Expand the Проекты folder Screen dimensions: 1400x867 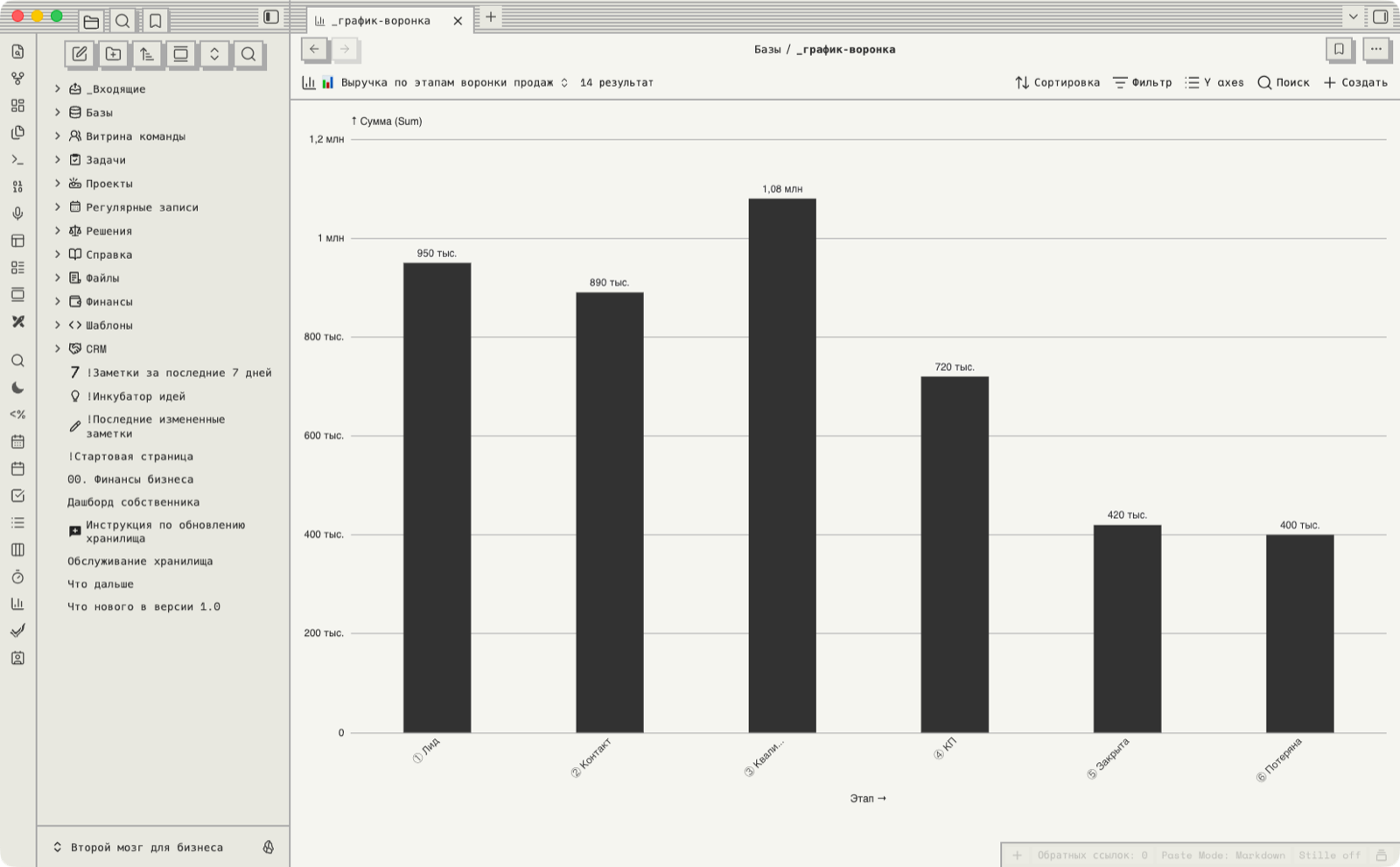[58, 184]
